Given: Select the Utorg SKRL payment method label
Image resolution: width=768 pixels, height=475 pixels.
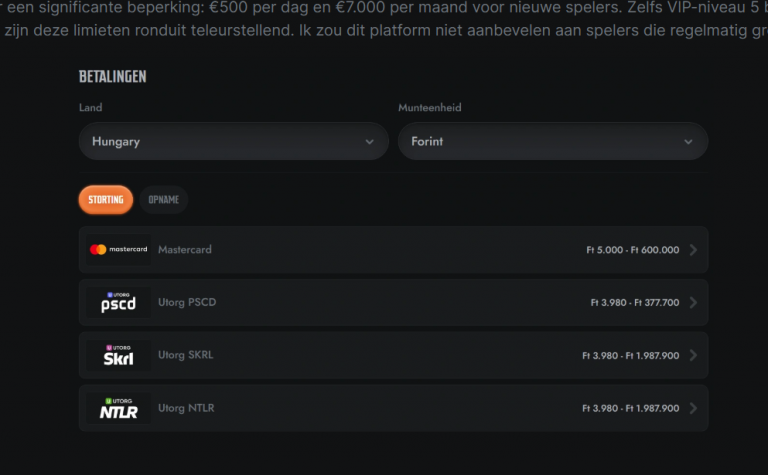Looking at the screenshot, I should tap(185, 355).
